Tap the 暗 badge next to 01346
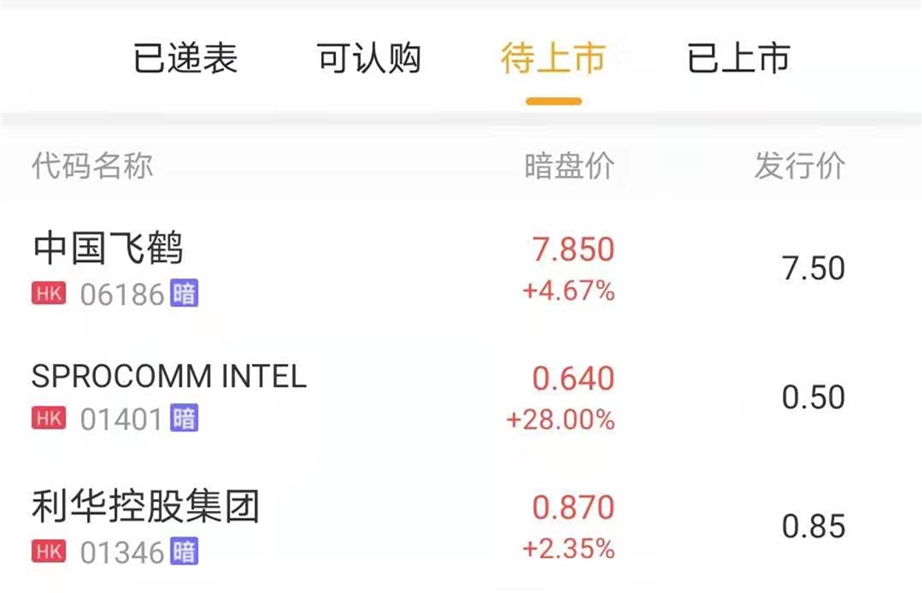The width and height of the screenshot is (922, 593). coord(184,550)
